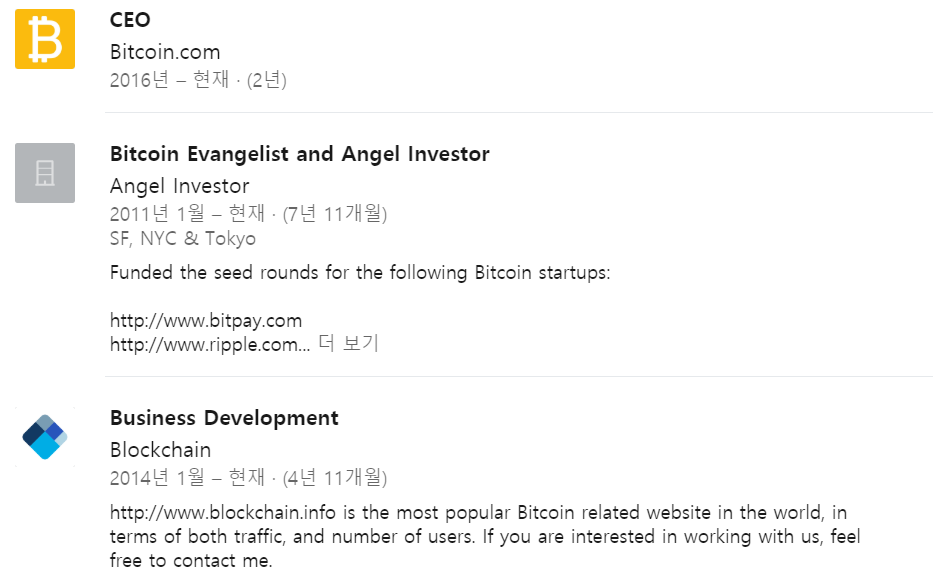Select 'Bitcoin Evangelist and Angel Investor' title
This screenshot has height=586, width=933.
coord(300,154)
